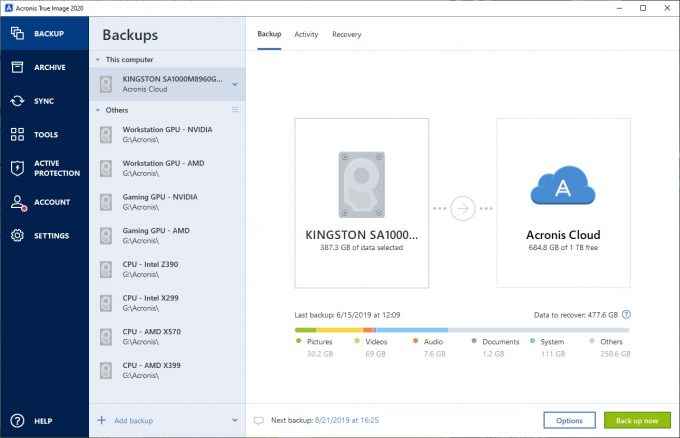Viewport: 680px width, 438px height.
Task: Click the comment bubble icon near Next backup
Action: [x=258, y=421]
